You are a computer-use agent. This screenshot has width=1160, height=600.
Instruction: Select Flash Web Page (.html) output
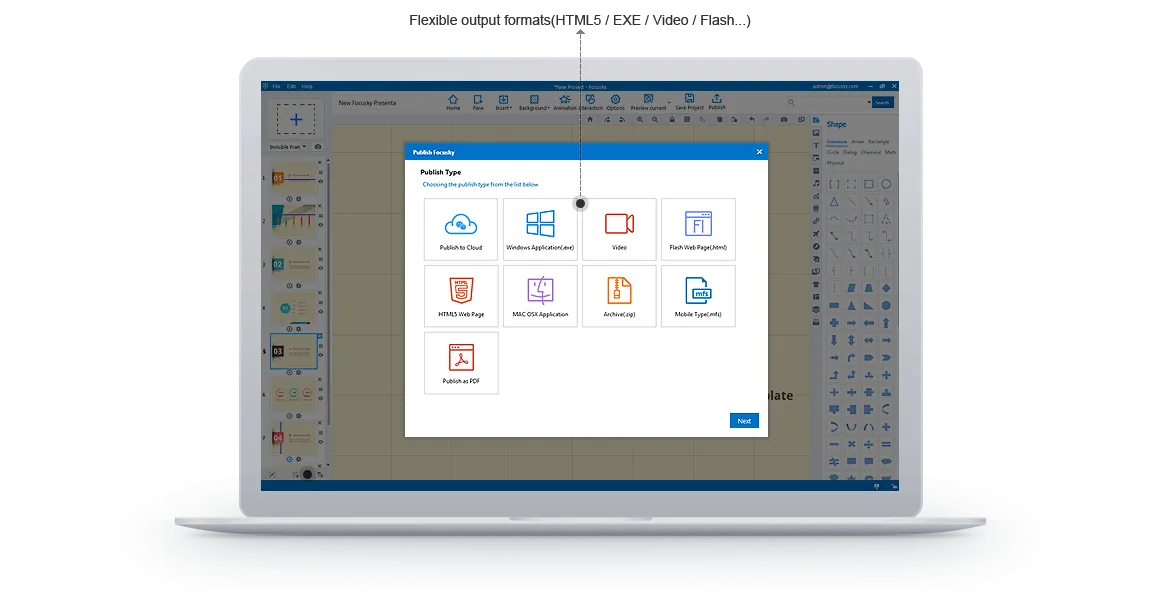coord(698,229)
